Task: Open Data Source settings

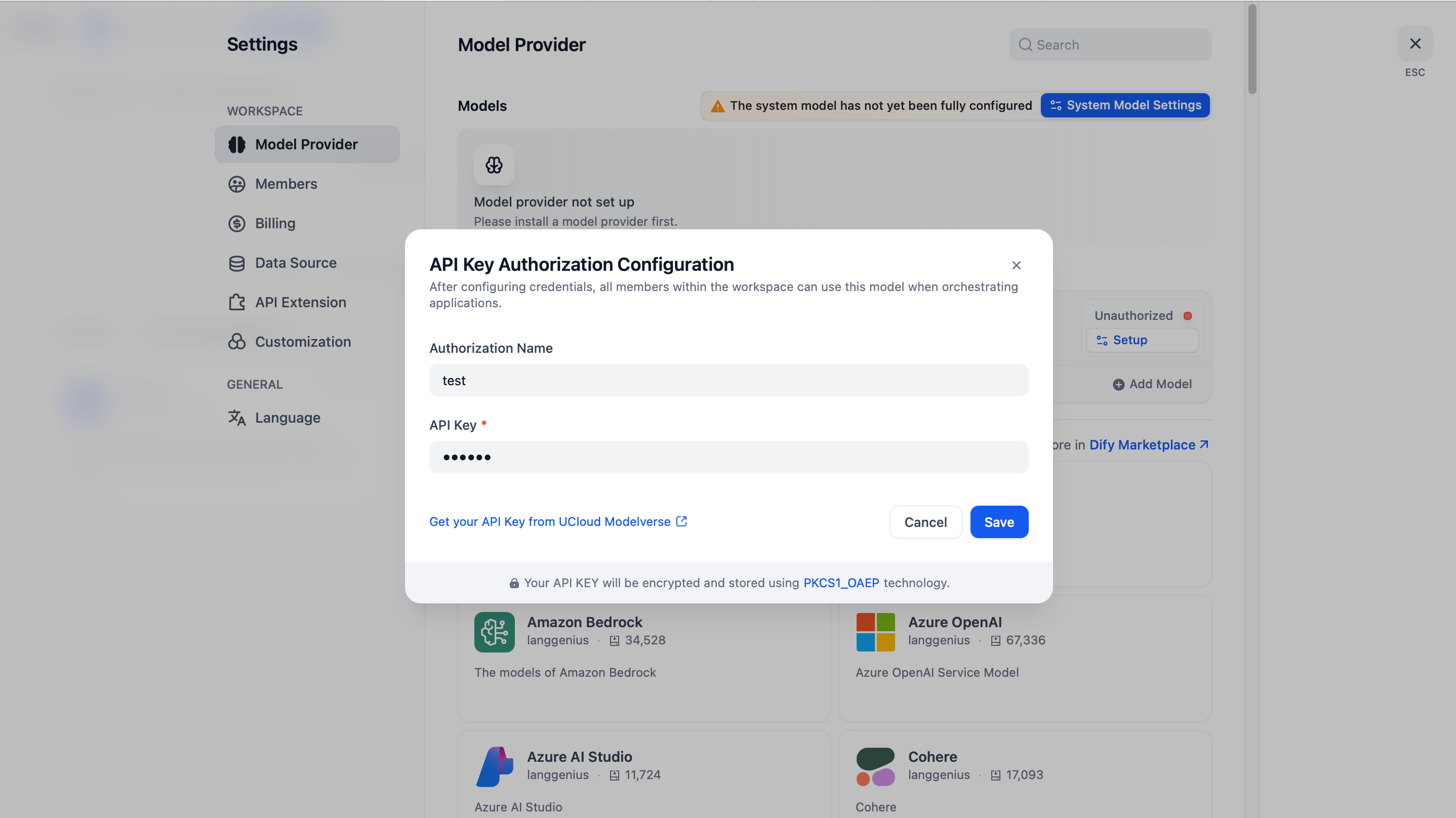Action: [295, 263]
